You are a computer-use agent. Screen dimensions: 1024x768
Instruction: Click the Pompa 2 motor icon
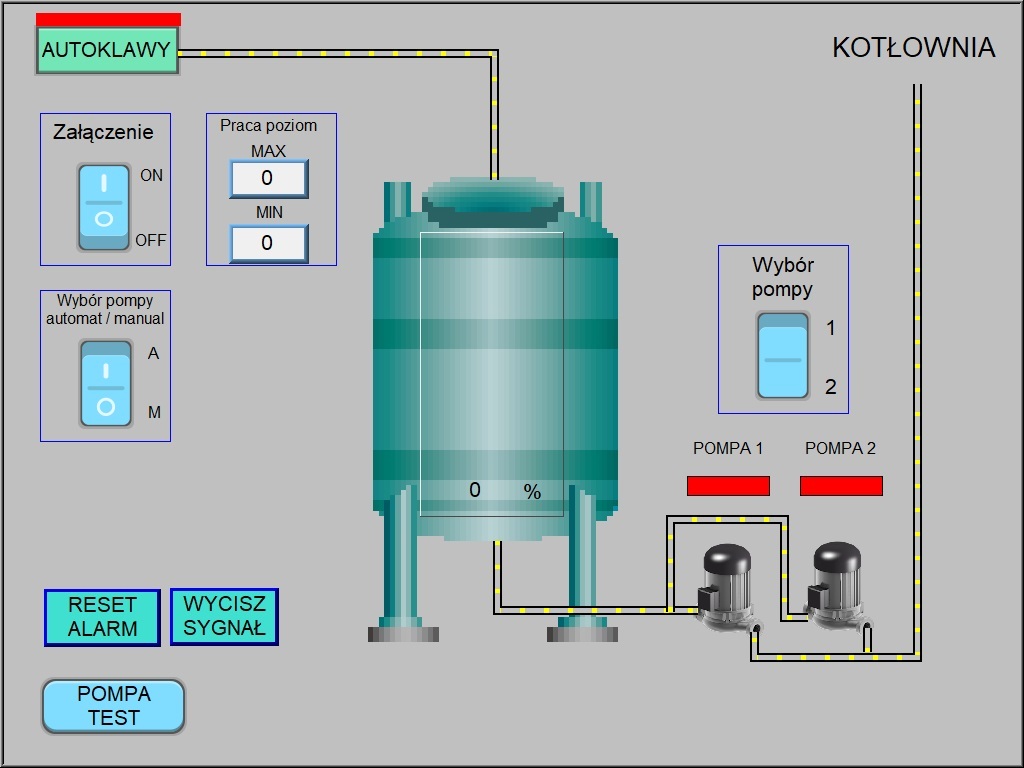pos(836,586)
